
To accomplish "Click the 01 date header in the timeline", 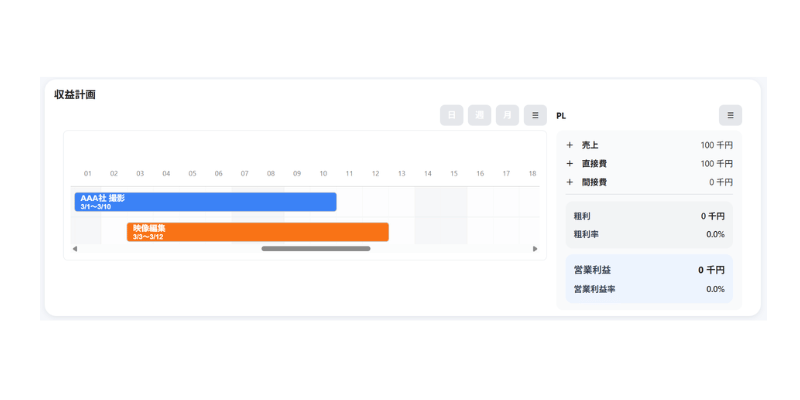I will click(88, 173).
